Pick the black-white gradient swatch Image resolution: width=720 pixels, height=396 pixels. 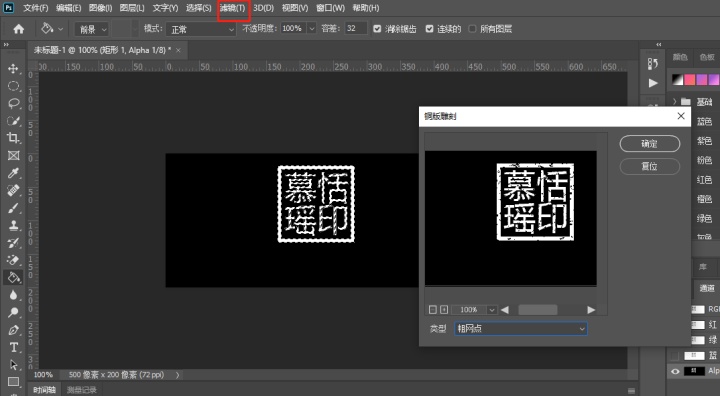click(677, 79)
